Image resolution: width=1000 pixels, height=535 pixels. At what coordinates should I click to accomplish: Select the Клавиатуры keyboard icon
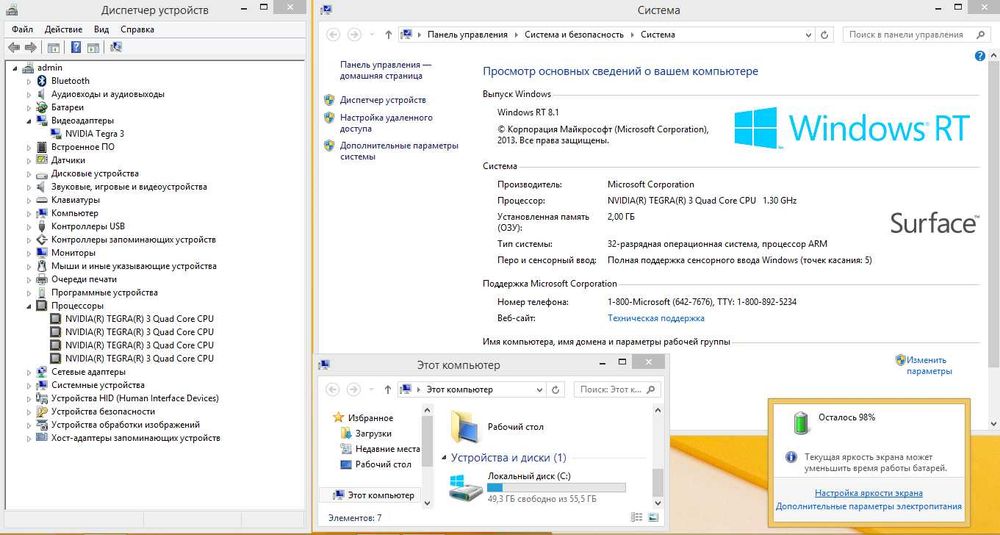42,200
